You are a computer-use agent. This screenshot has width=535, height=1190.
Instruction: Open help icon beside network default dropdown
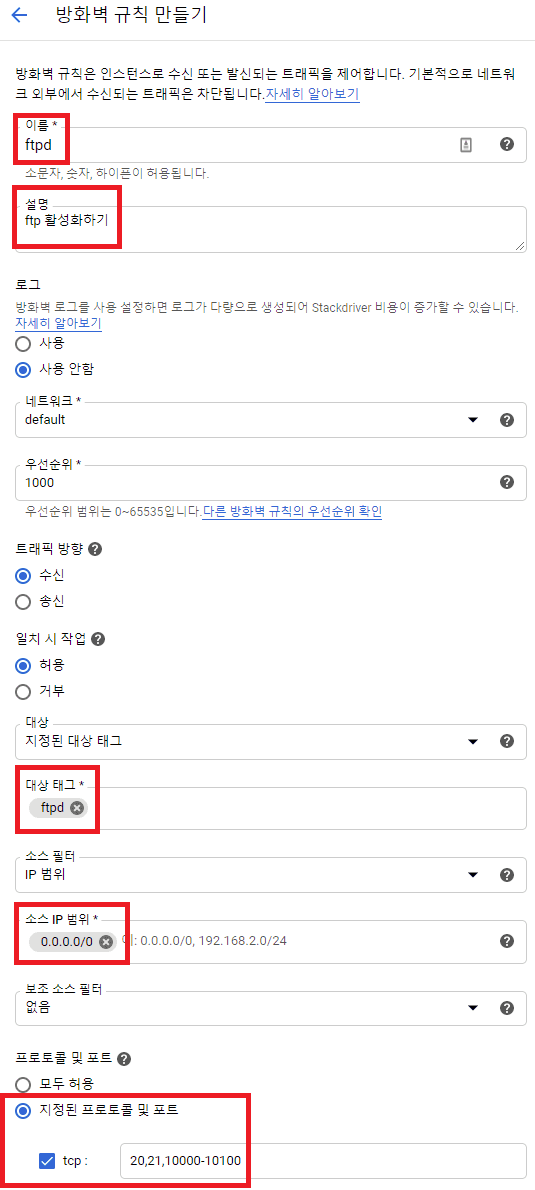[508, 420]
